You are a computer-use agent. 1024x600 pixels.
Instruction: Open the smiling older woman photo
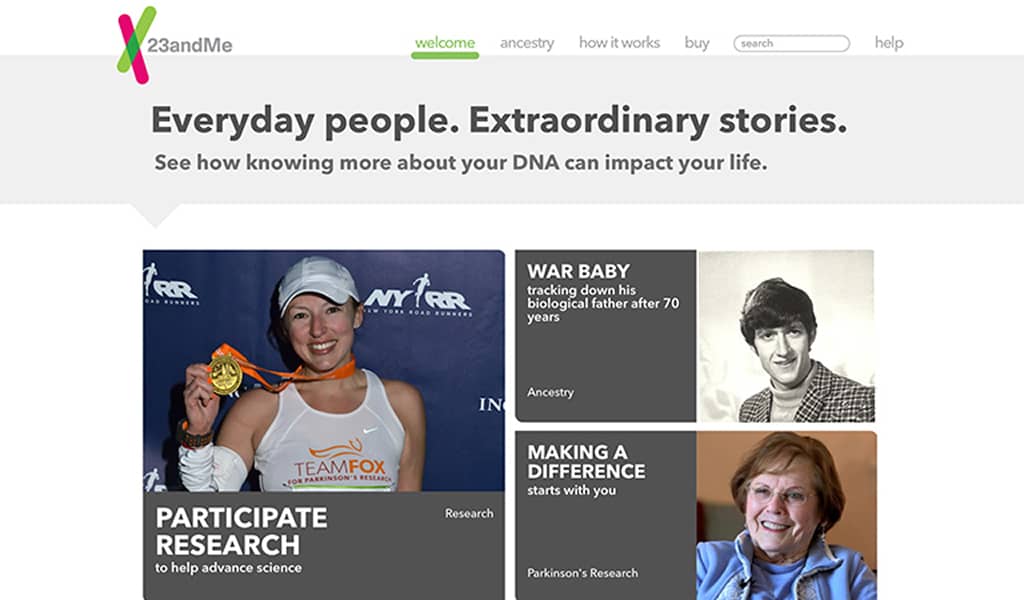(x=786, y=515)
